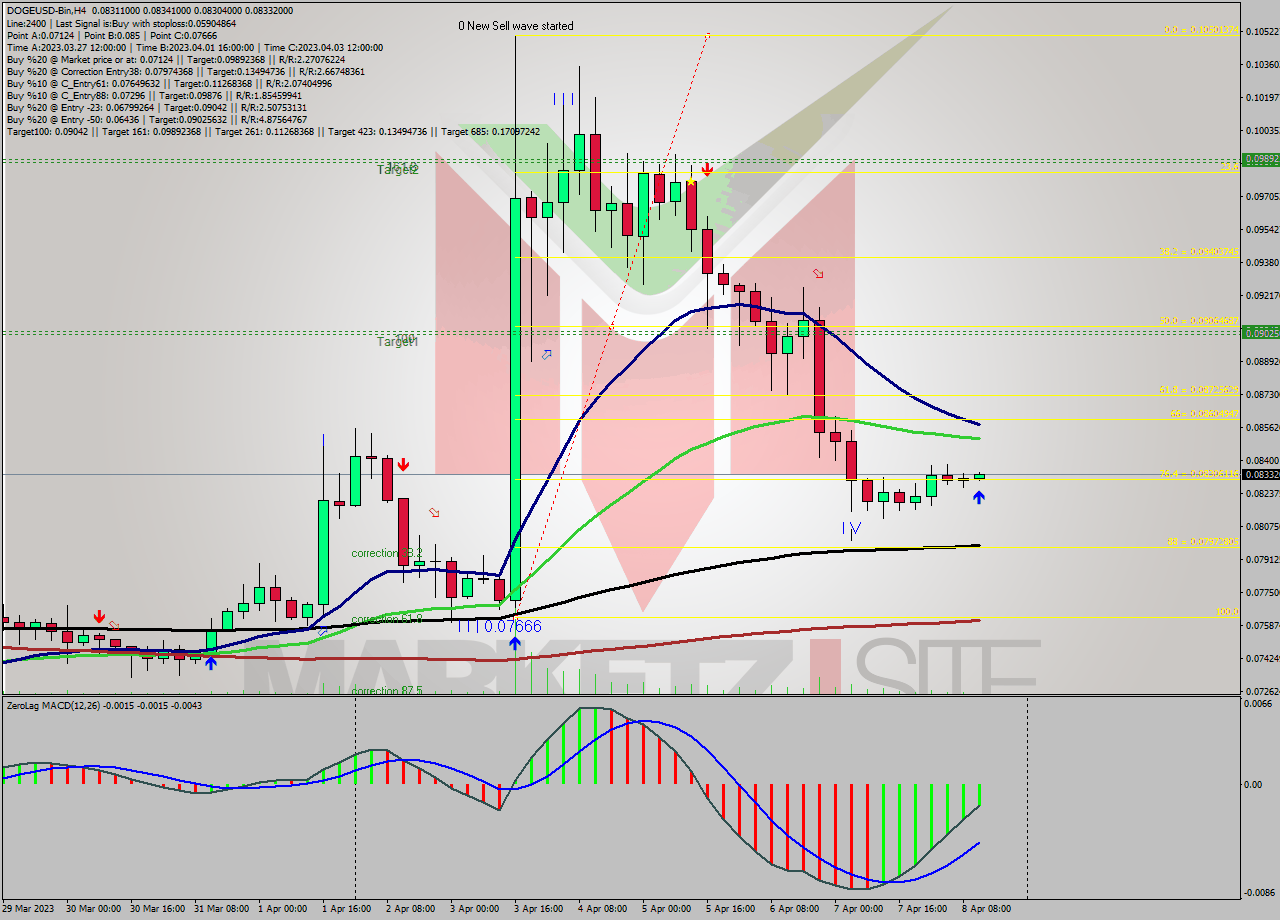Image resolution: width=1280 pixels, height=920 pixels.
Task: Click the blue "I V" wave label
Action: [x=851, y=527]
